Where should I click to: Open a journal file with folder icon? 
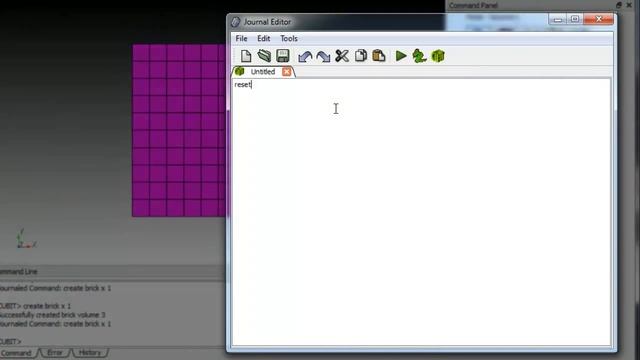[x=264, y=56]
